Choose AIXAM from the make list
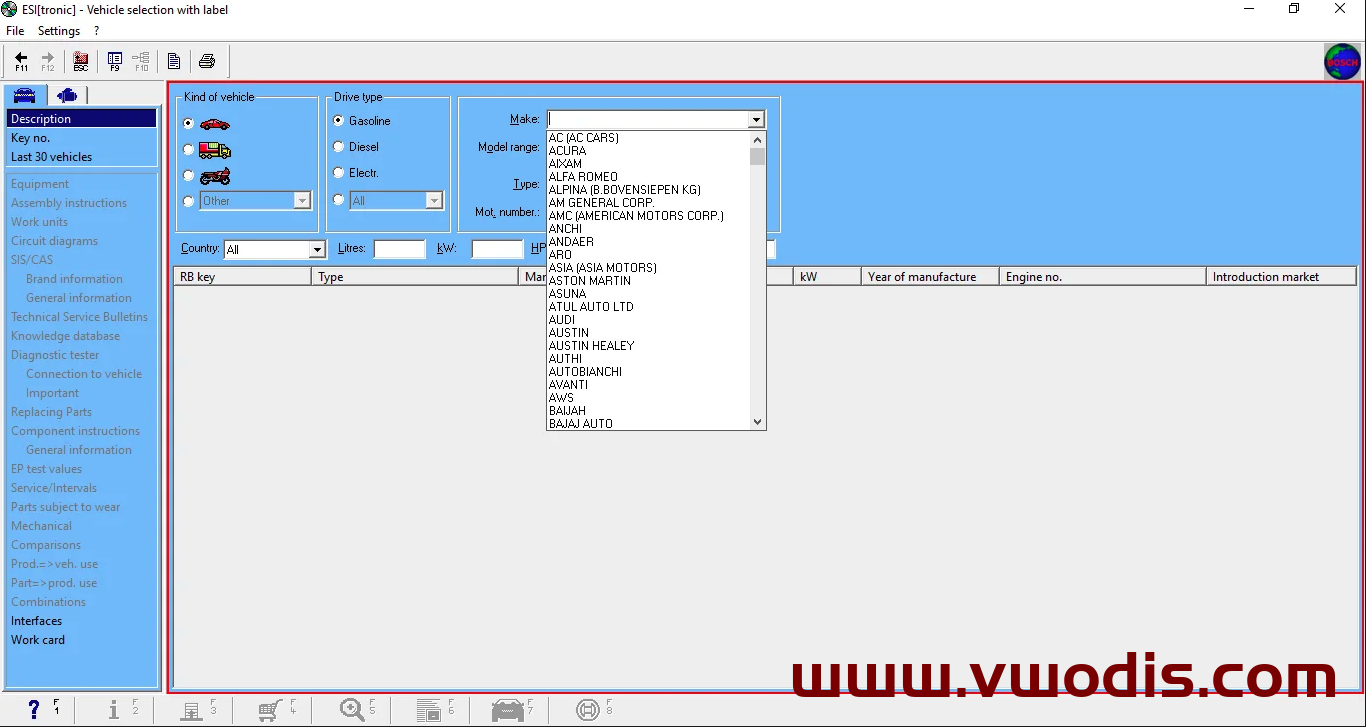The image size is (1366, 727). click(x=565, y=164)
